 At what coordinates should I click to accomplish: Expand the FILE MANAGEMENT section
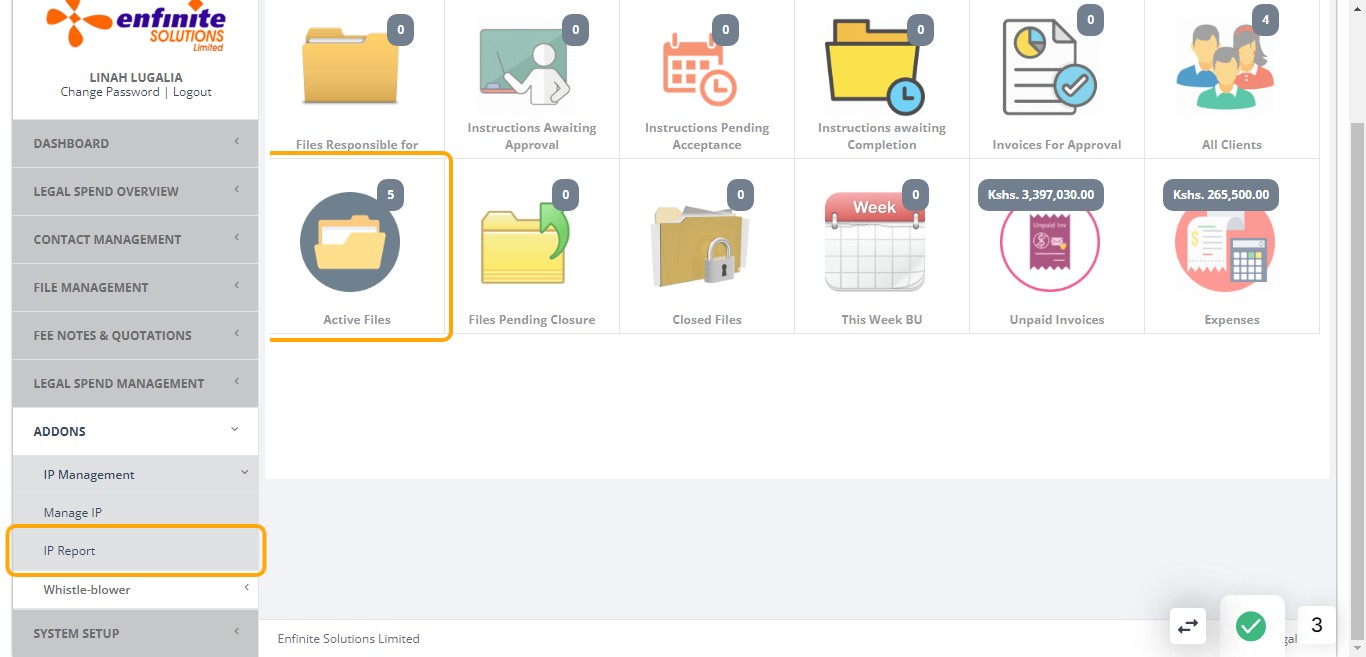(x=135, y=287)
